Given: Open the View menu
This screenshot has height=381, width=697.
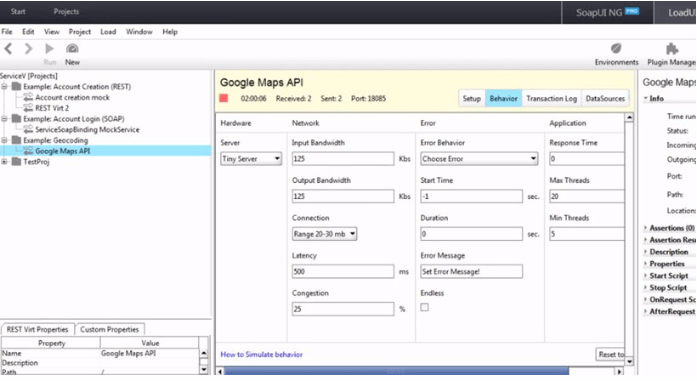Looking at the screenshot, I should point(52,32).
